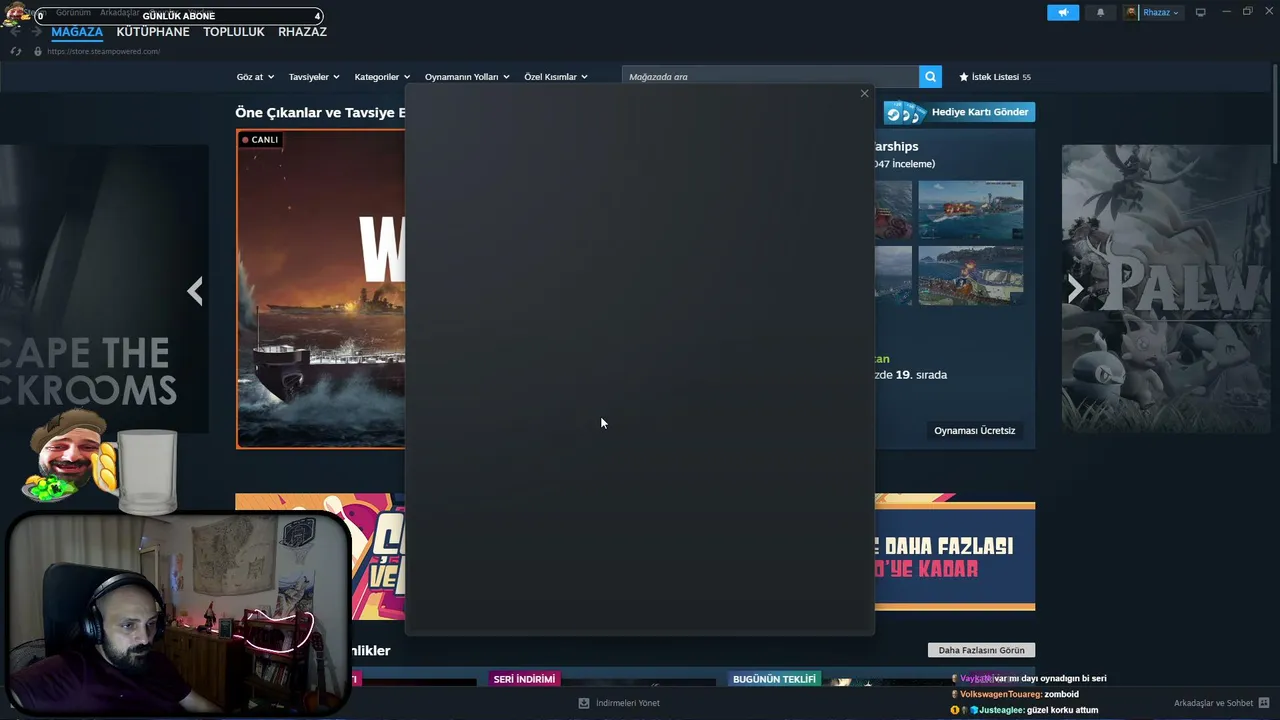Open the Rhazaz account dropdown
Image resolution: width=1280 pixels, height=720 pixels.
[x=1161, y=12]
